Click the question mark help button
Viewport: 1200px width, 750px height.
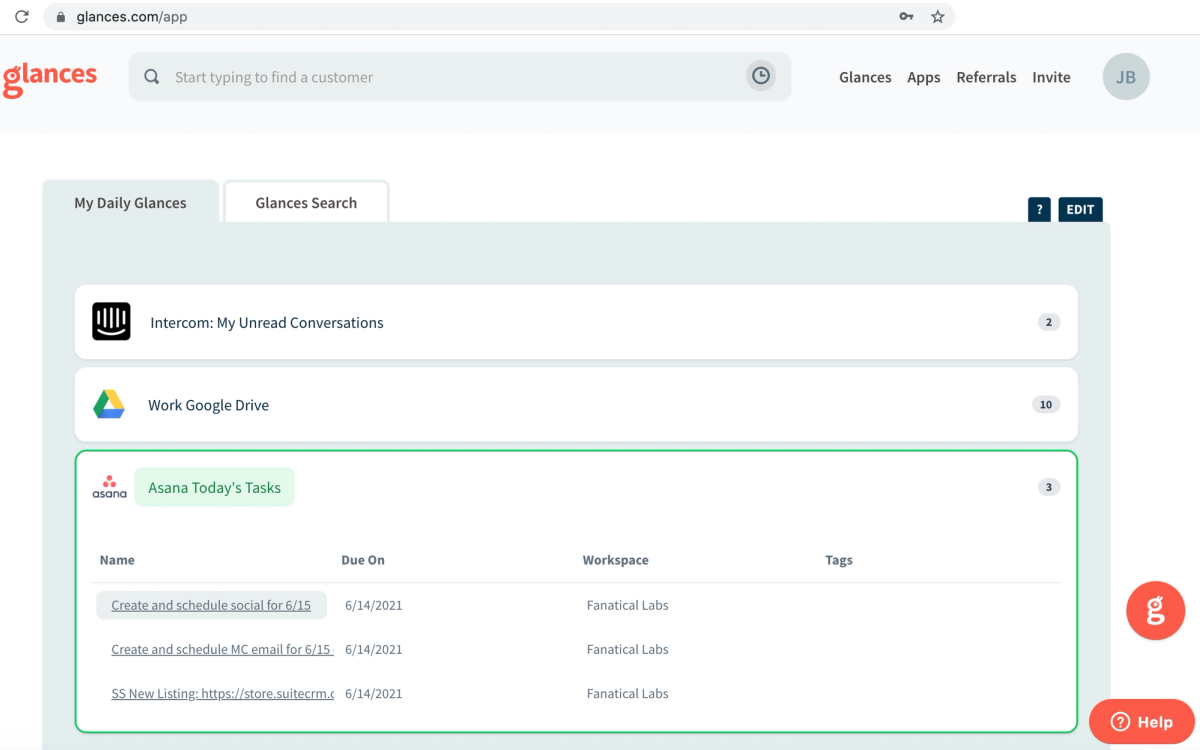1039,209
